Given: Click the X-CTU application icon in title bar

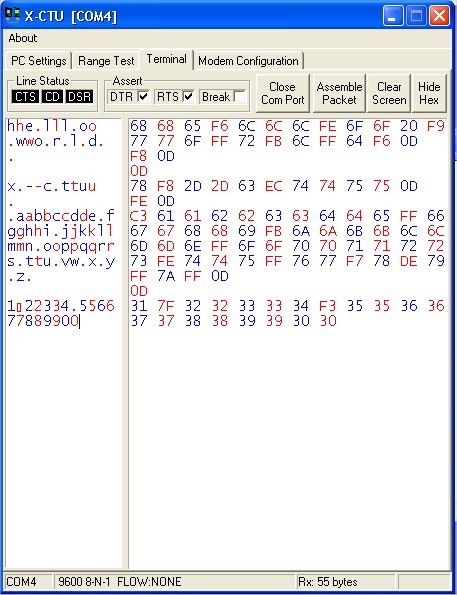Looking at the screenshot, I should 13,15.
